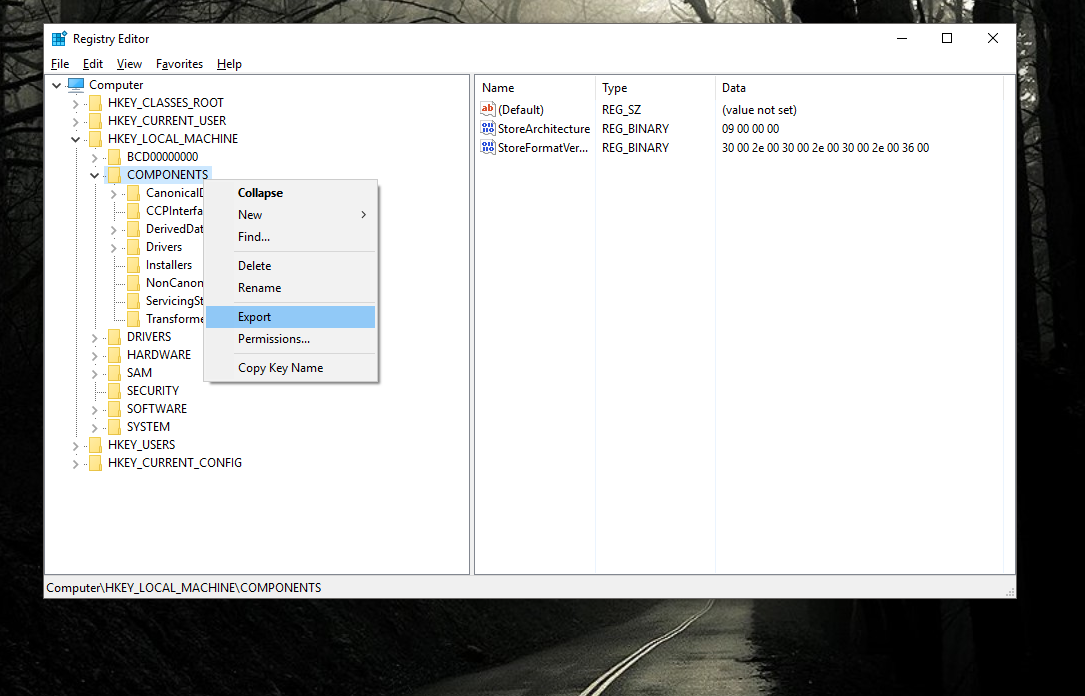Screen dimensions: 1085x696
Task: Click the DerivedData folder icon
Action: [x=134, y=229]
